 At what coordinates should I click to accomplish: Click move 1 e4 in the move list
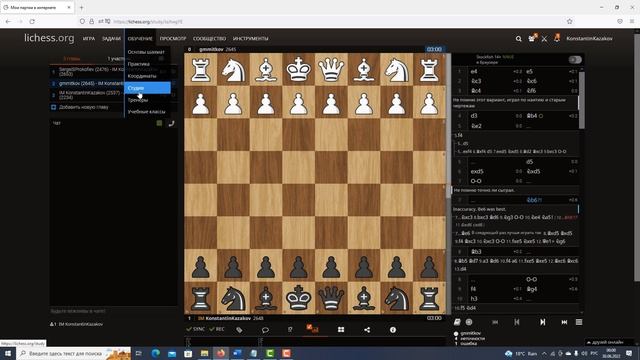pyautogui.click(x=474, y=71)
